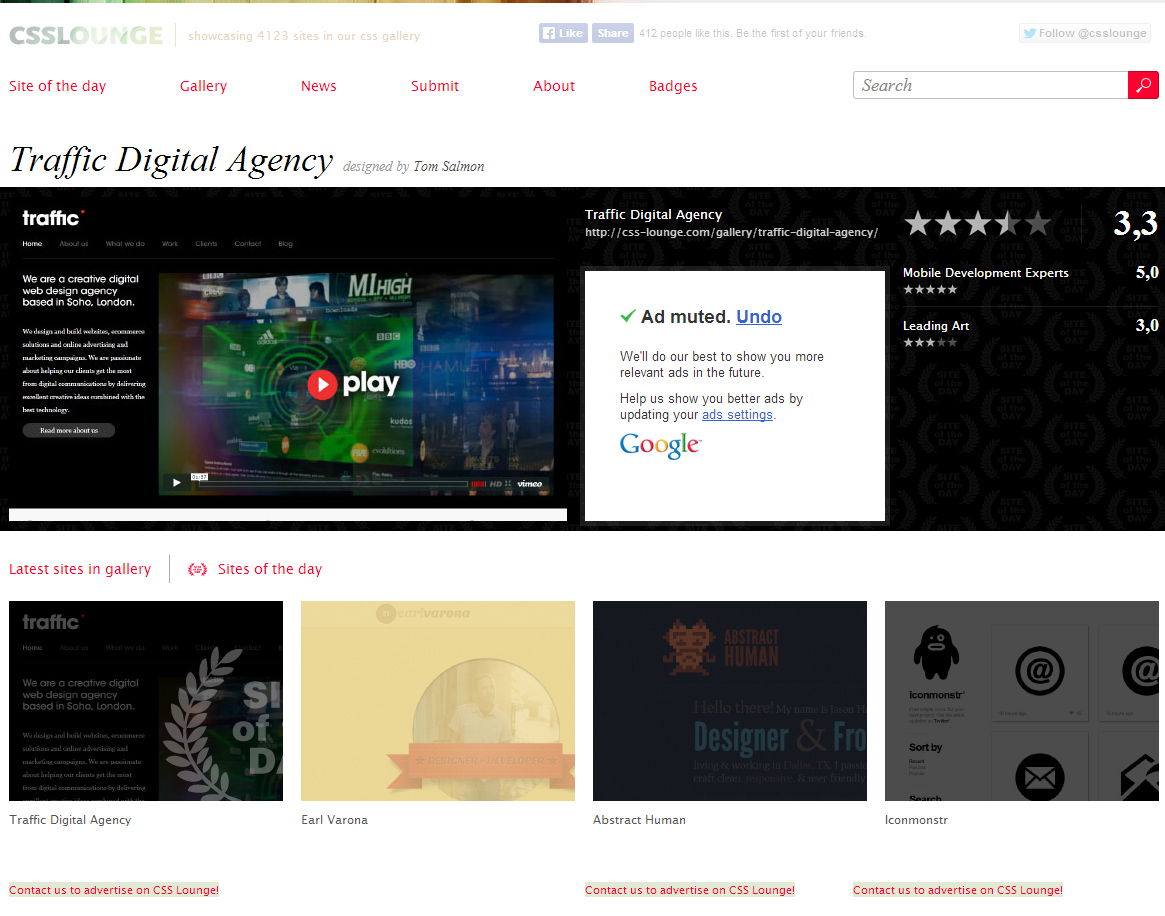Click the green checkmark next to Ad muted
This screenshot has width=1165, height=916.
point(628,316)
